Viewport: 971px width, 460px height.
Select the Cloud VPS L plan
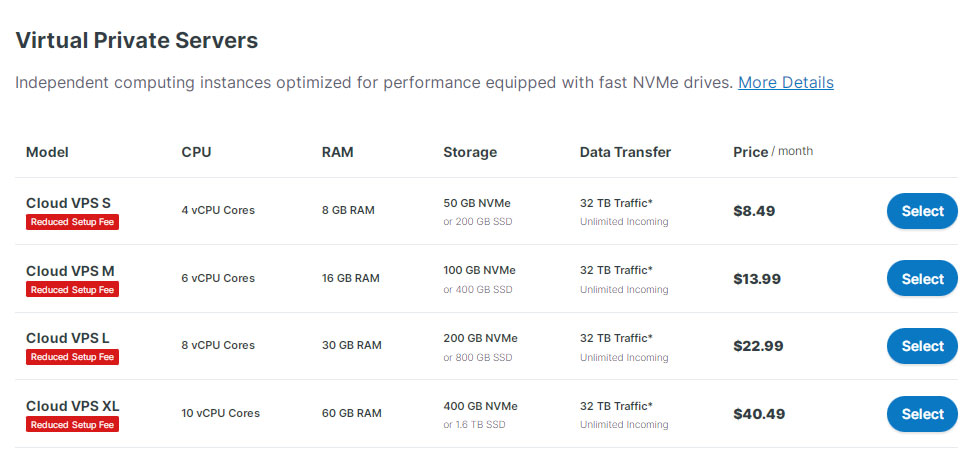(922, 346)
